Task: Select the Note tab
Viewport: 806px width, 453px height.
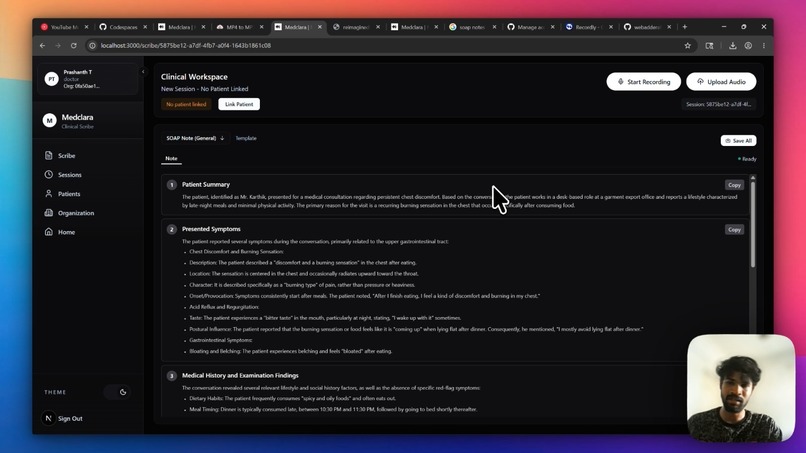Action: click(x=171, y=158)
